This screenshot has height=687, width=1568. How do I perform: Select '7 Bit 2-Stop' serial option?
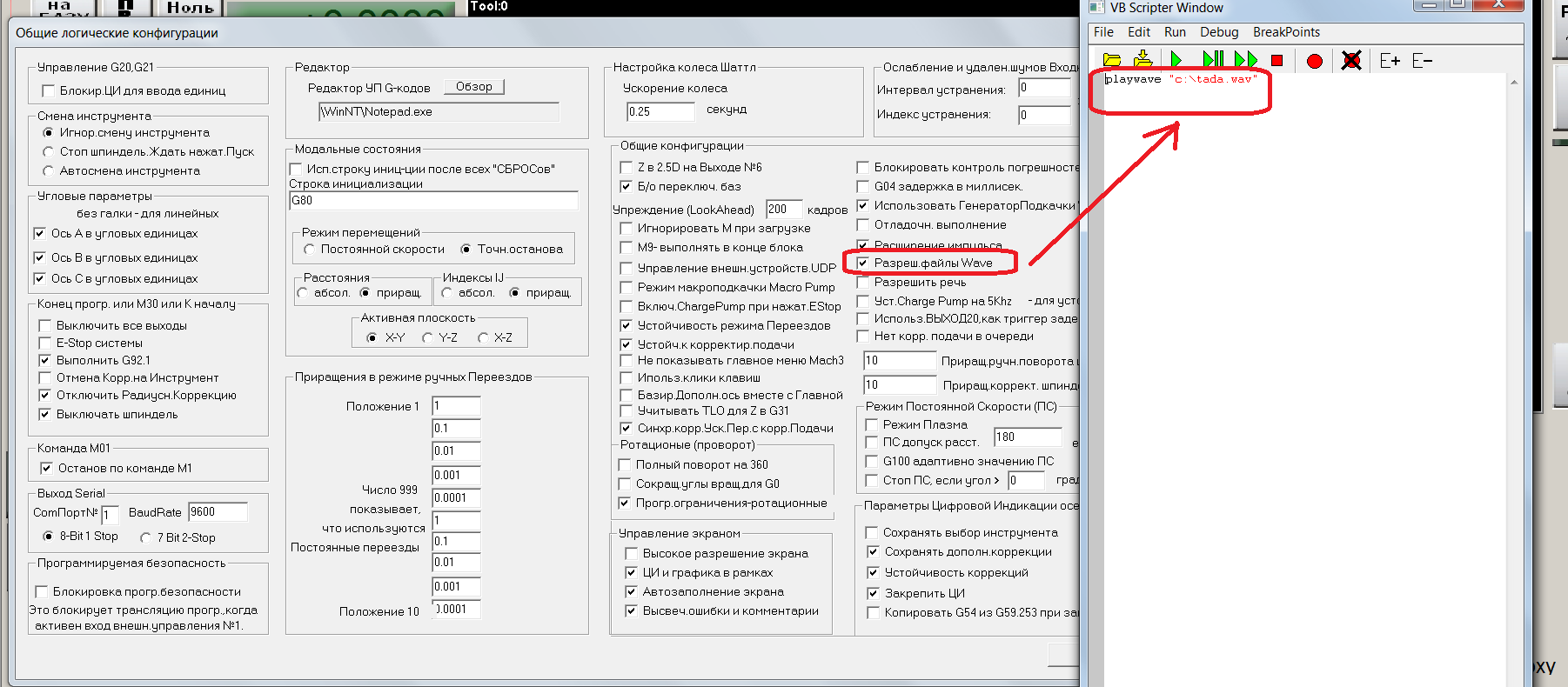click(145, 537)
